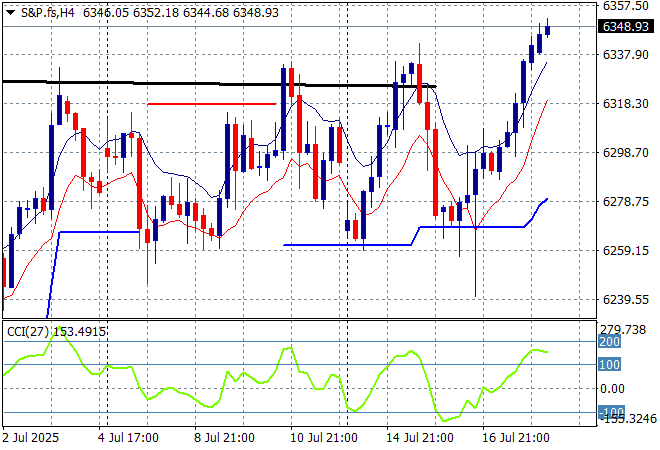Select the short red horizontal line
660x450 pixels.
pyautogui.click(x=210, y=103)
